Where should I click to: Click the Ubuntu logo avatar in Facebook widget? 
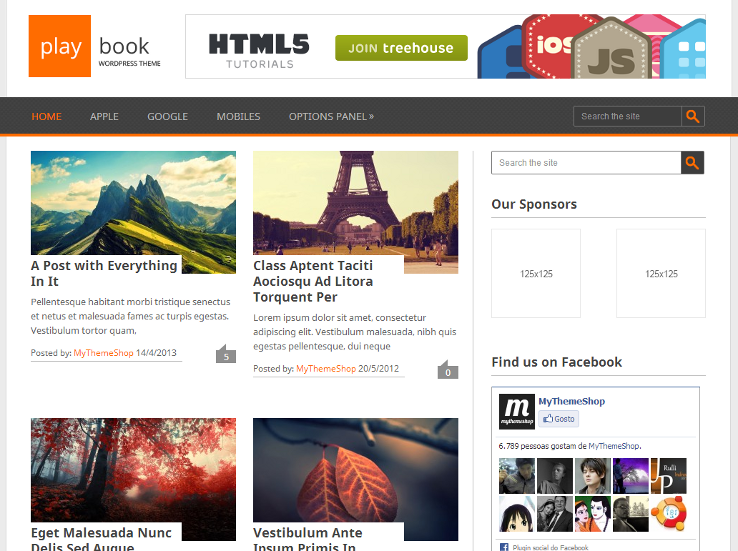coord(668,514)
